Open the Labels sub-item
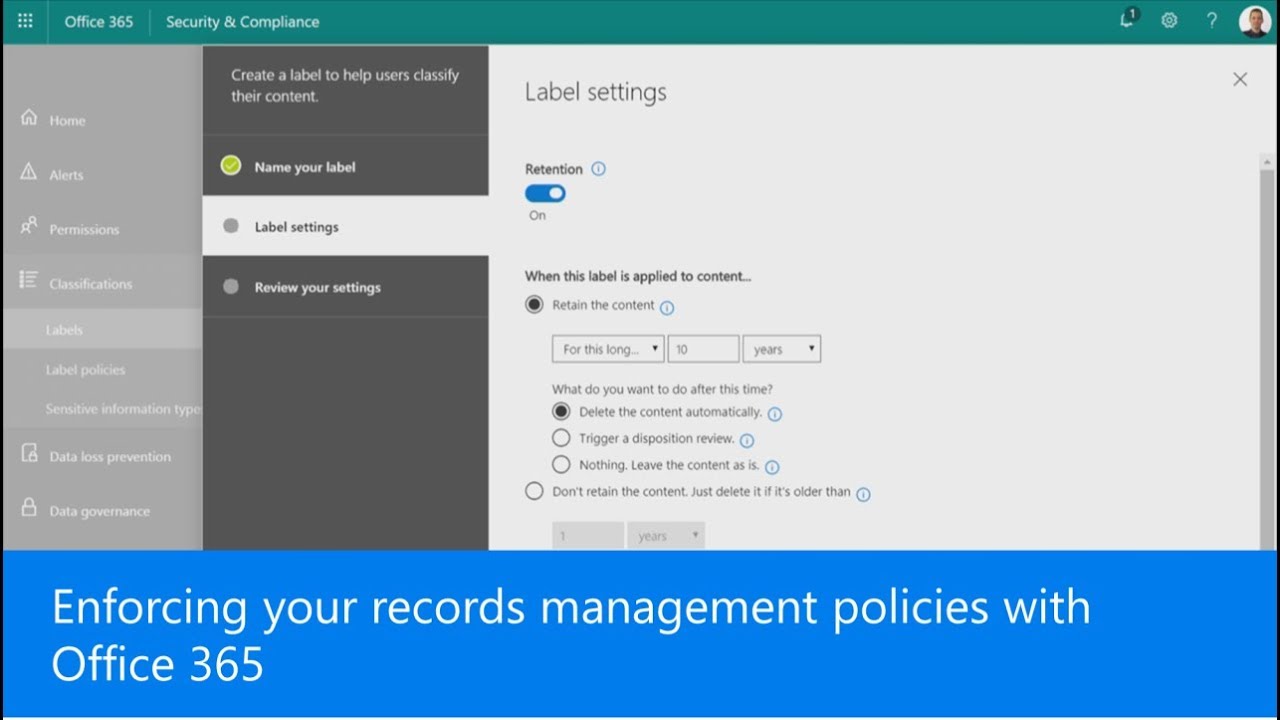 [x=102, y=329]
